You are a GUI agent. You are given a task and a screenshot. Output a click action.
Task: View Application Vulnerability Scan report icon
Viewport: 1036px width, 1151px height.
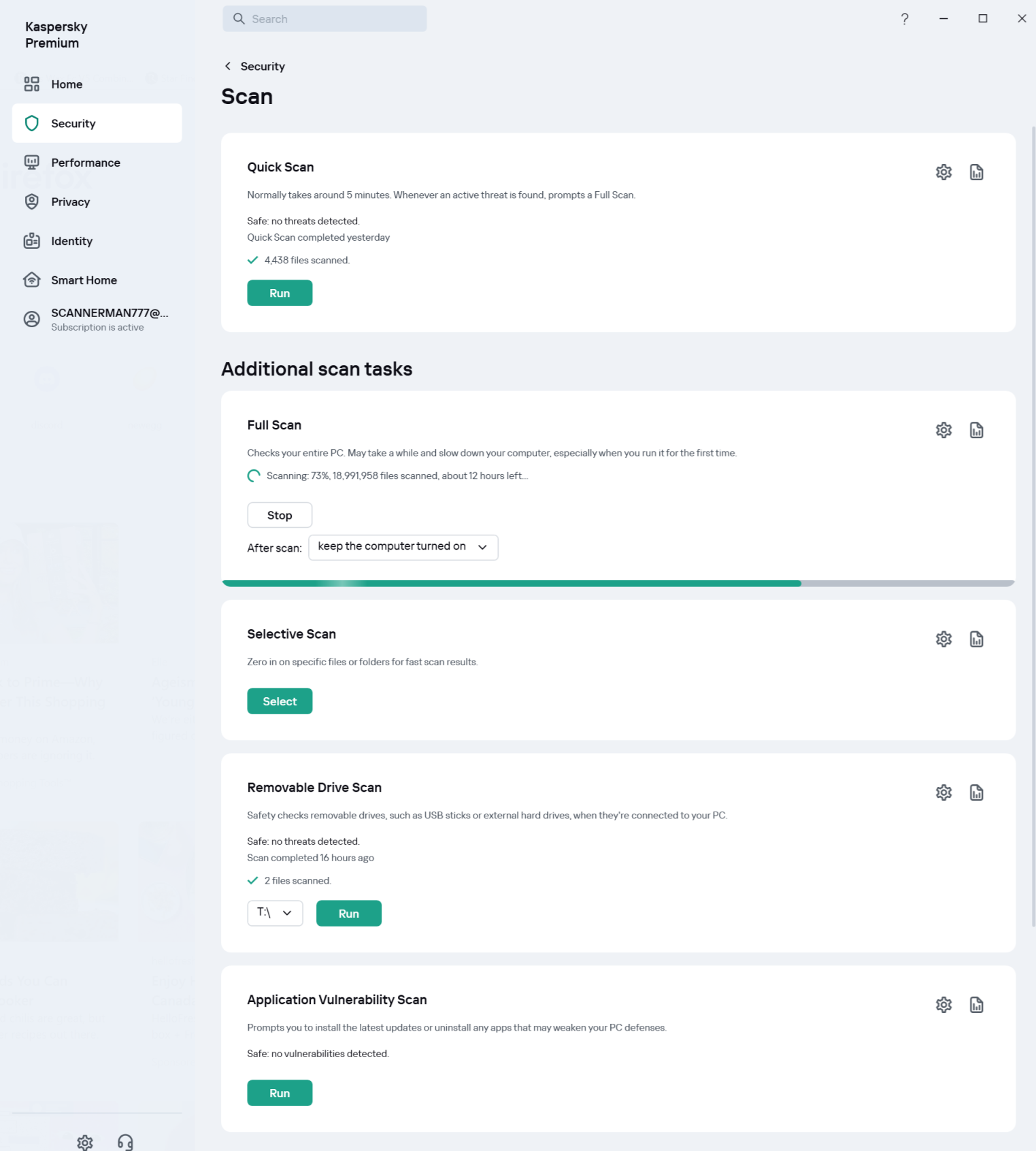(976, 1005)
